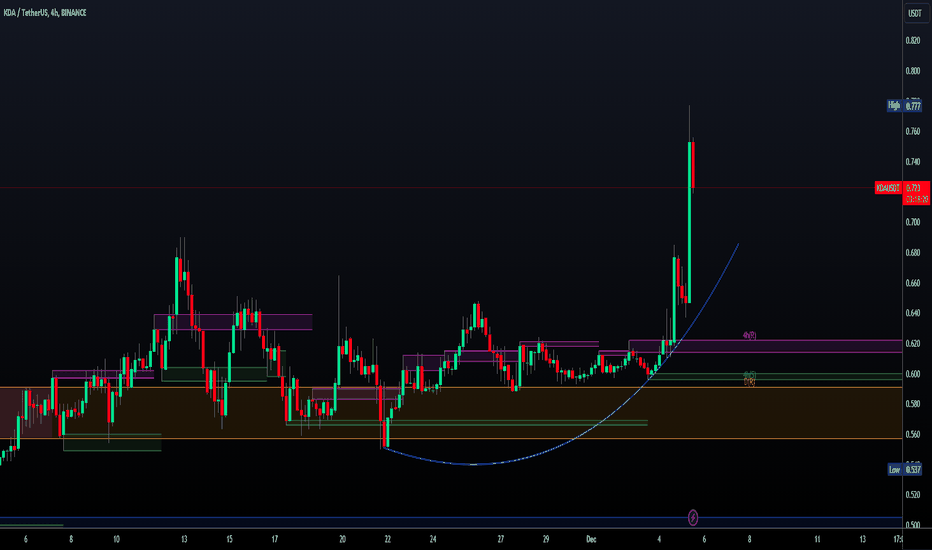932x550 pixels.
Task: Click the 0.820 price axis value
Action: coord(912,40)
